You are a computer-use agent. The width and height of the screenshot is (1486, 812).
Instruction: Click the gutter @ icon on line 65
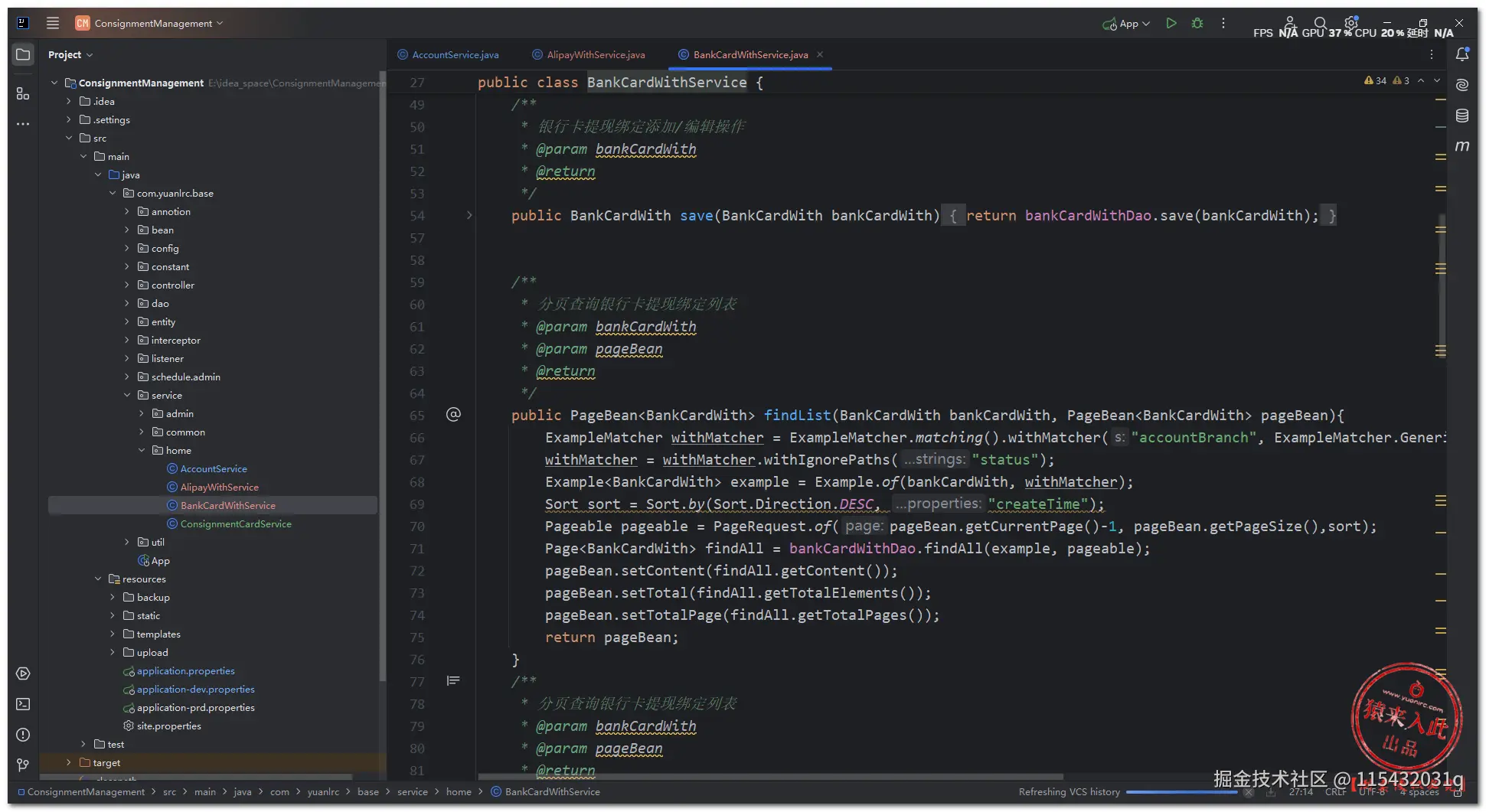tap(453, 414)
